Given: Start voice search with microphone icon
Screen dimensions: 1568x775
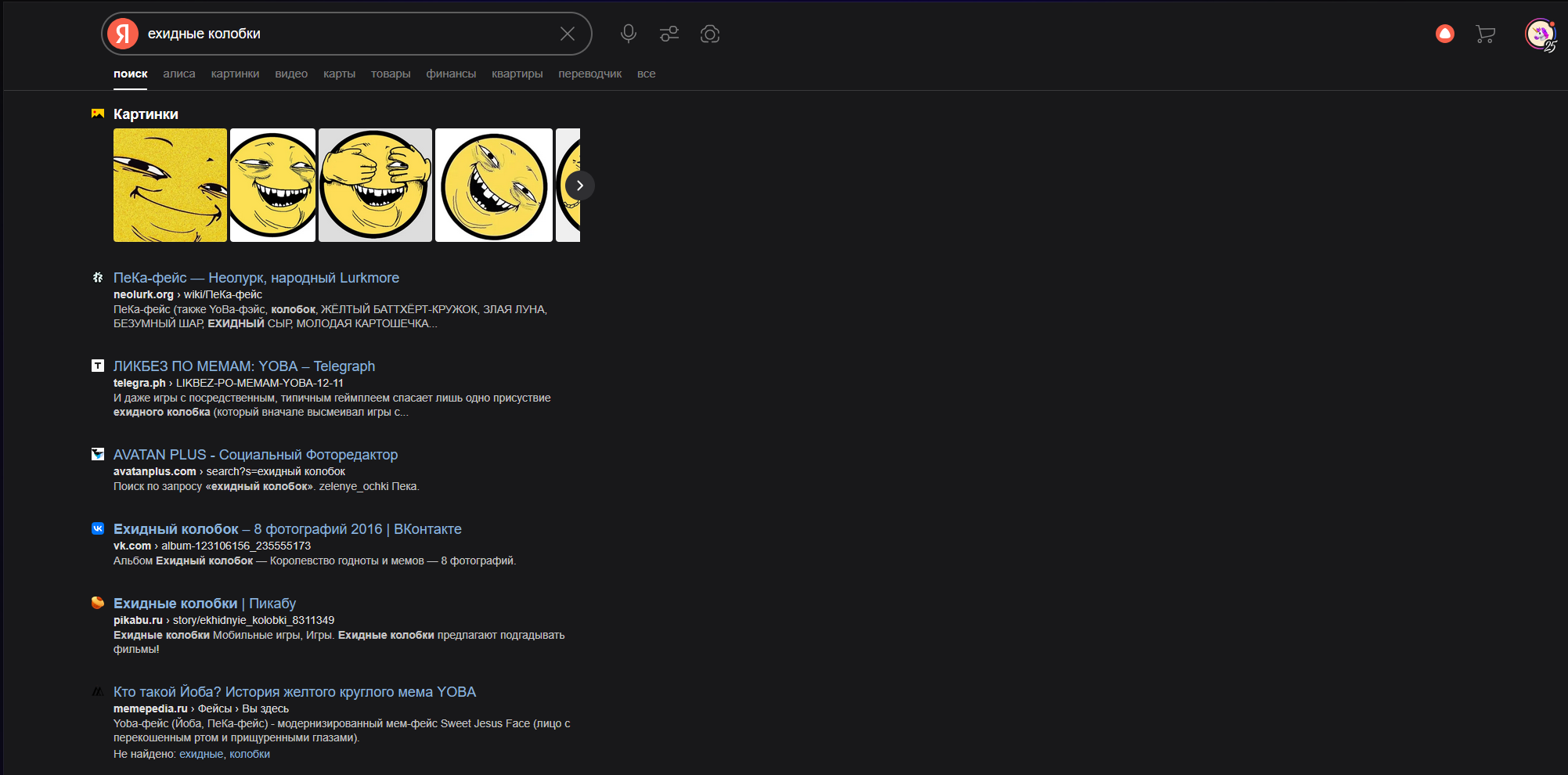Looking at the screenshot, I should click(x=628, y=34).
